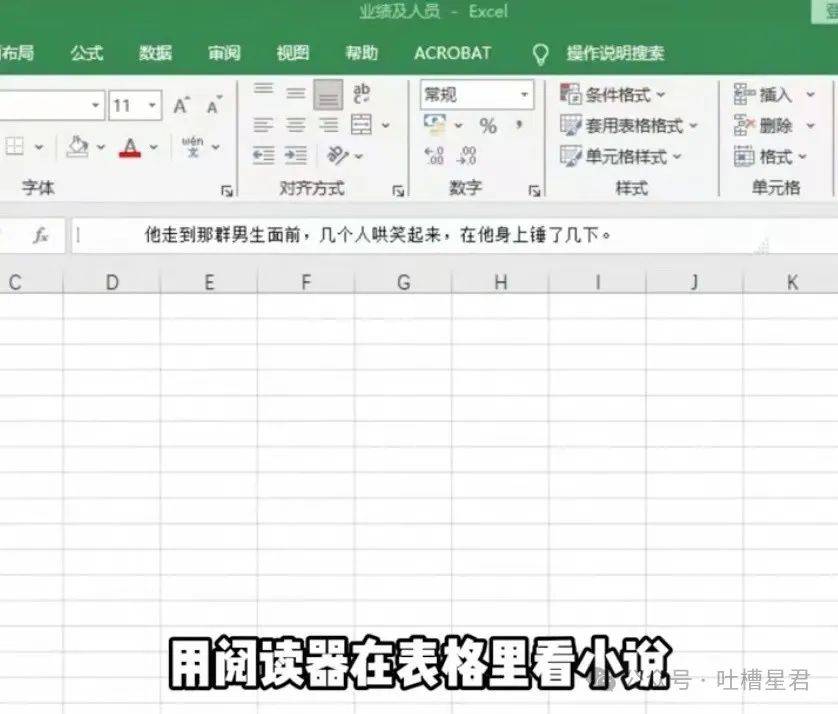838x714 pixels.
Task: Toggle center horizontal alignment
Action: [295, 126]
